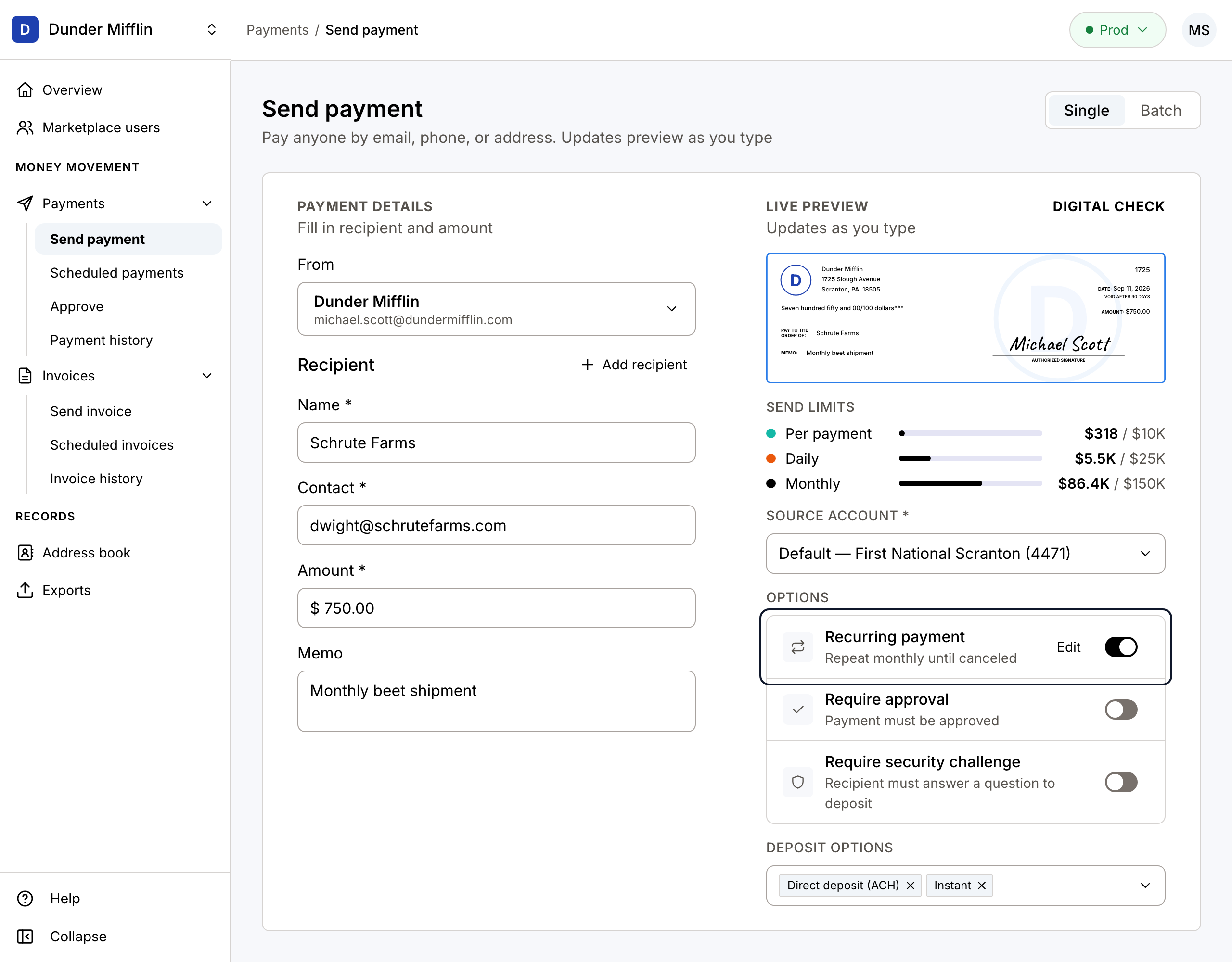Click the Exports upload icon

pos(25,590)
